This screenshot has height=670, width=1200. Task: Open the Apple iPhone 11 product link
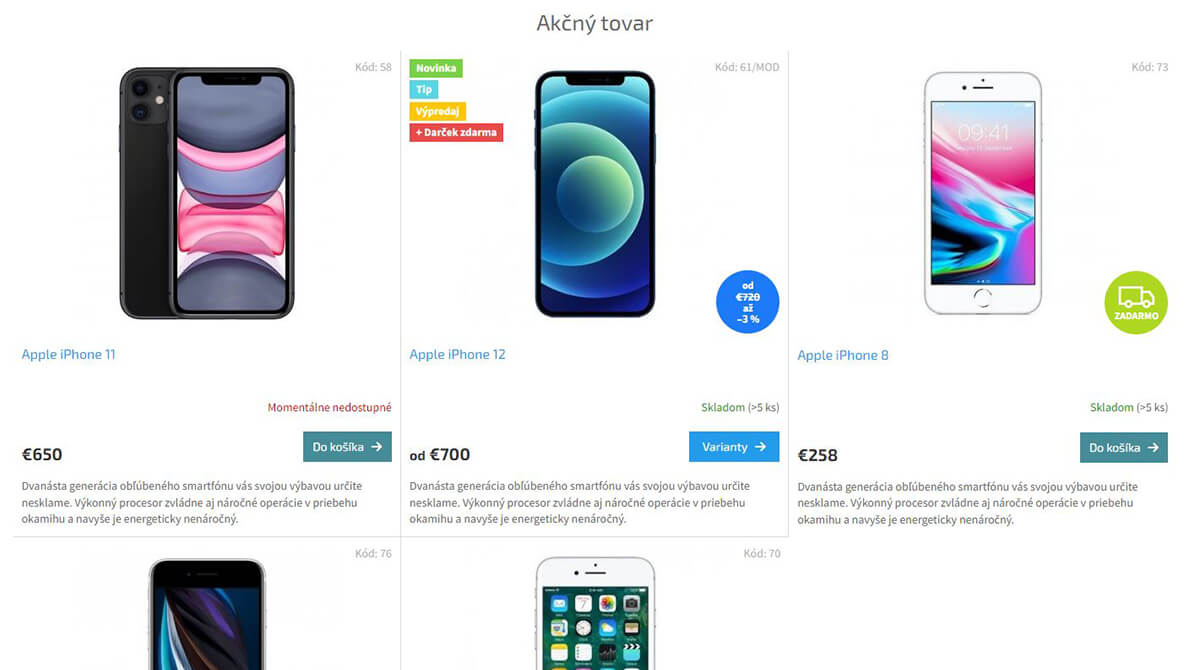(x=69, y=354)
